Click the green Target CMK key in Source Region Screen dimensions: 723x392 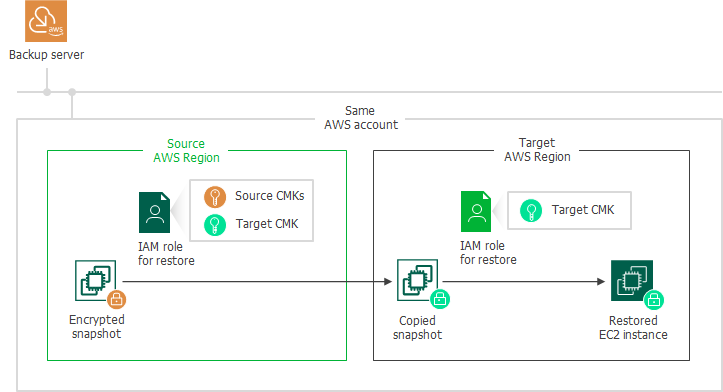coord(215,225)
